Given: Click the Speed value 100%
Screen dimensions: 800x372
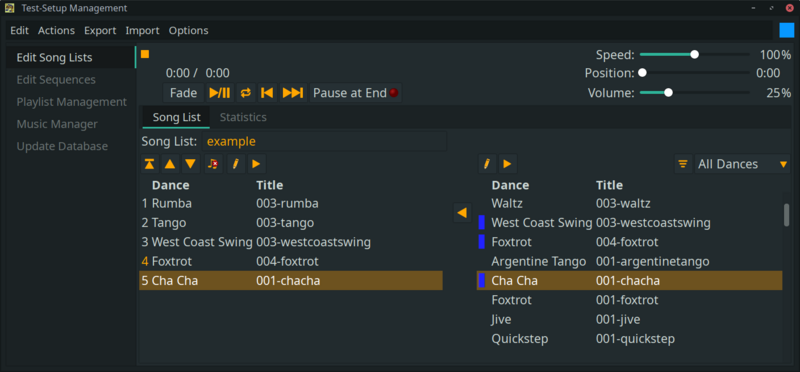Looking at the screenshot, I should pyautogui.click(x=776, y=55).
